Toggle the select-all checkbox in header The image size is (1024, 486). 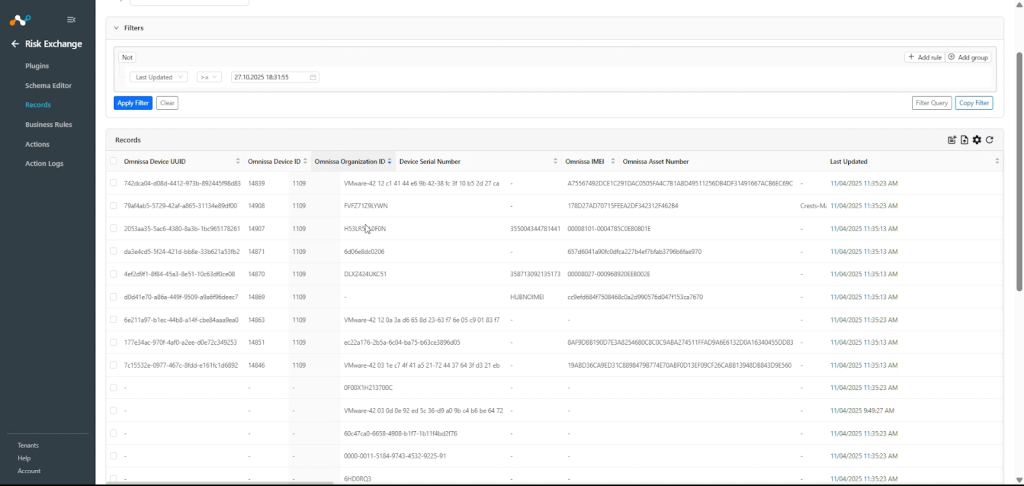click(114, 161)
